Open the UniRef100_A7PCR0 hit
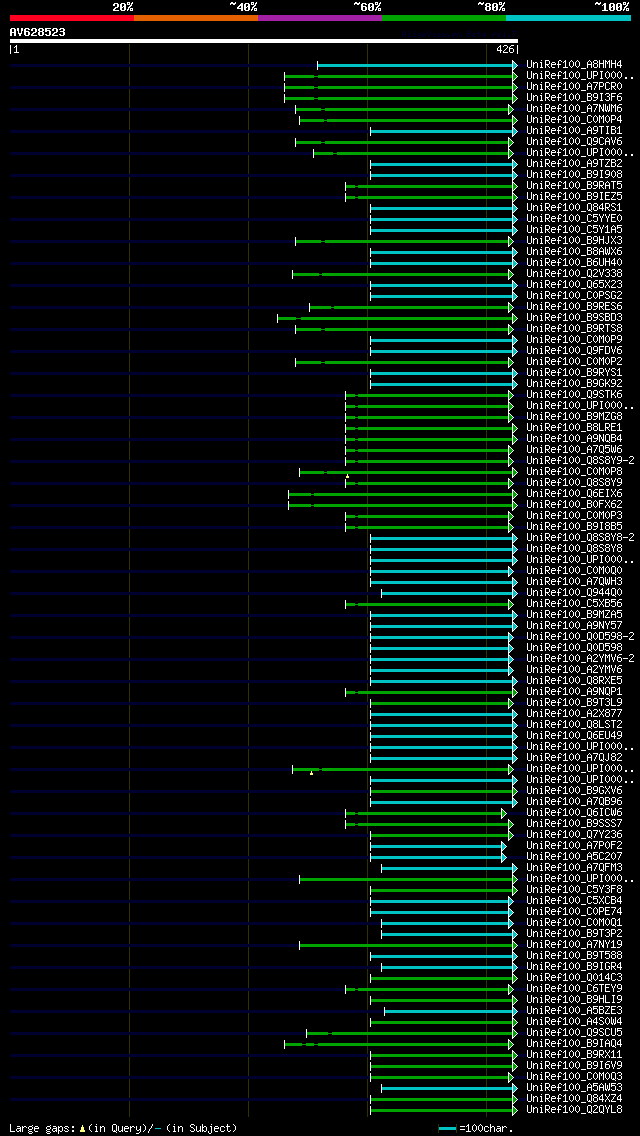Viewport: 640px width, 1136px height. 574,87
